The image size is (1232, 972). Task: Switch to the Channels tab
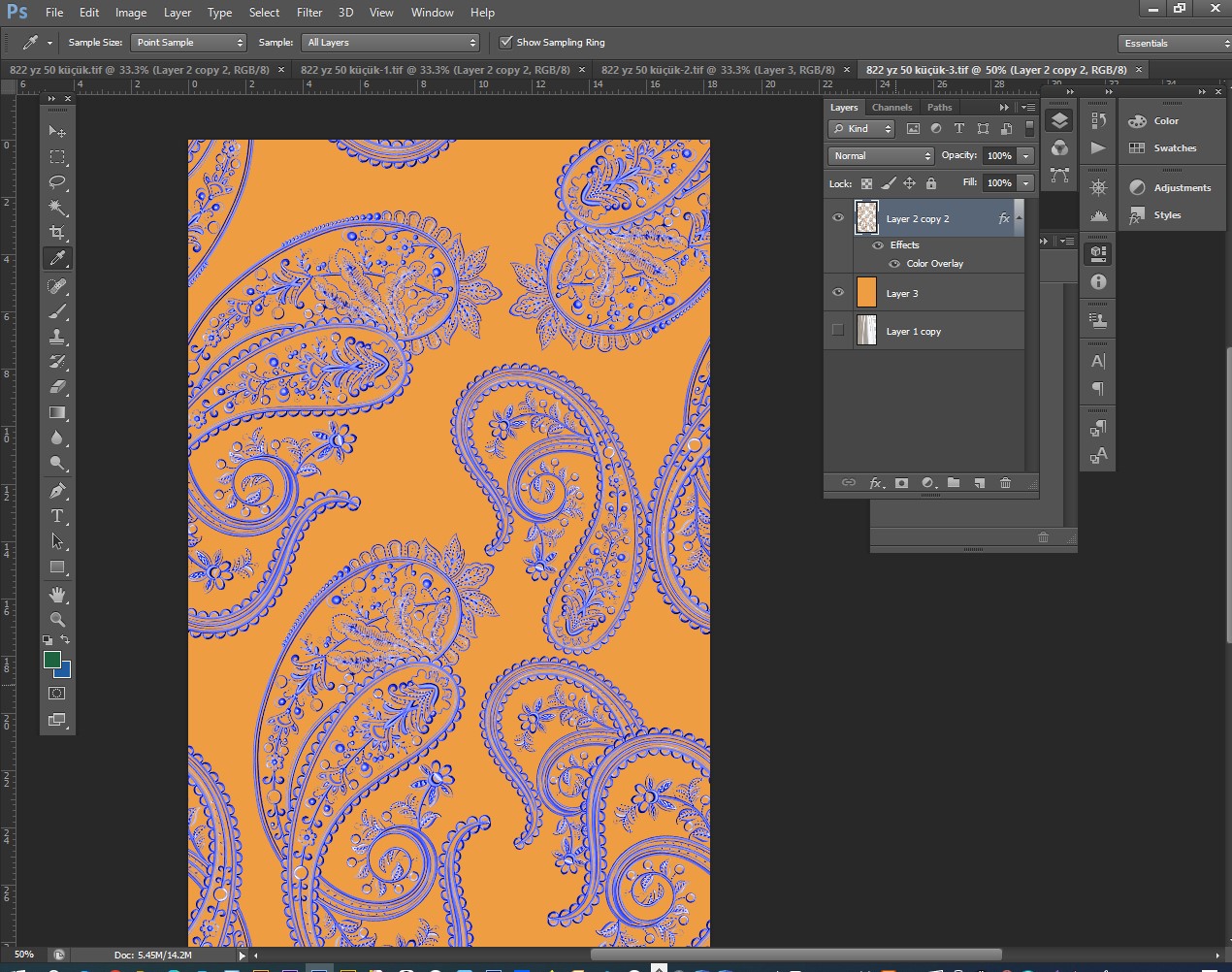[892, 108]
